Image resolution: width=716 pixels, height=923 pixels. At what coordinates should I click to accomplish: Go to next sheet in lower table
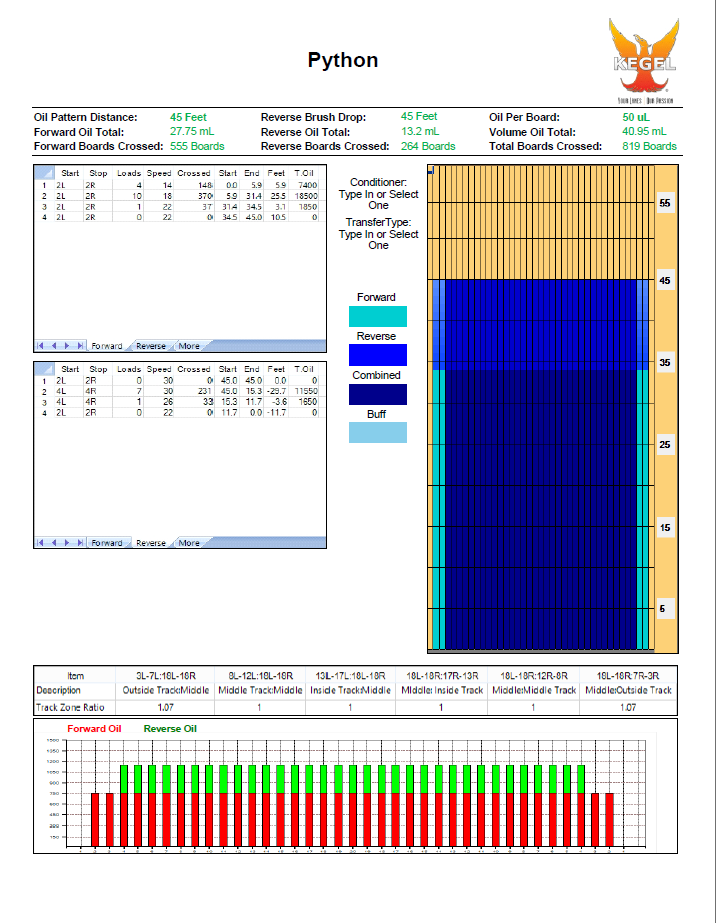point(67,543)
